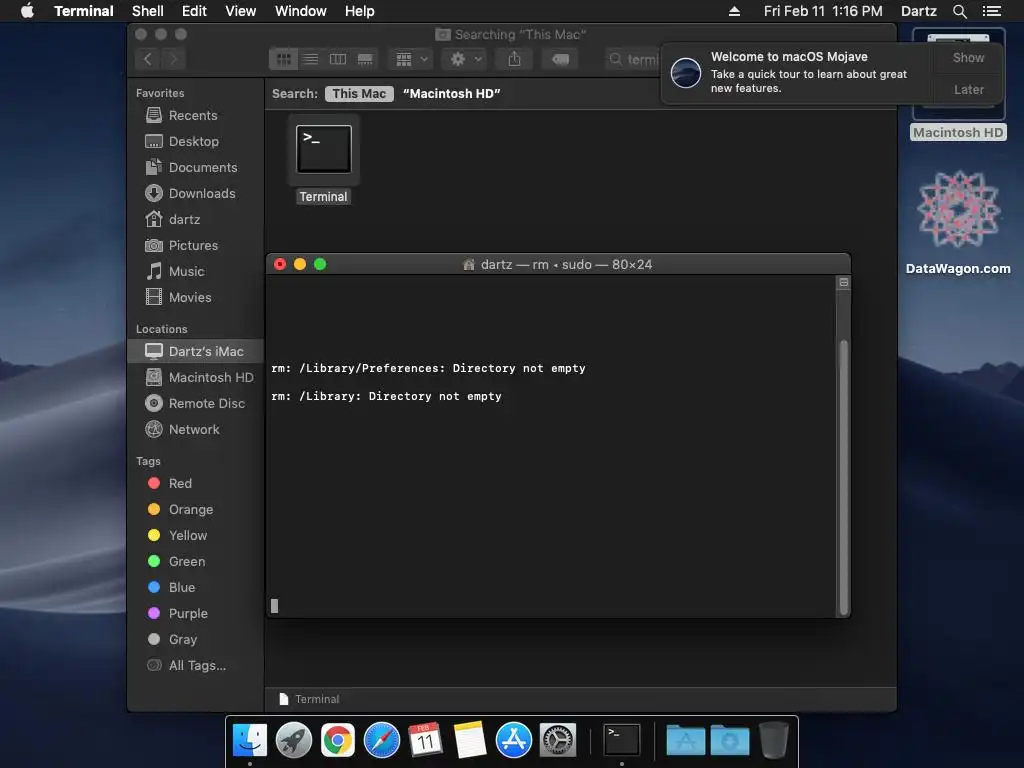Open Documents in Finder sidebar
This screenshot has height=768, width=1024.
click(202, 168)
